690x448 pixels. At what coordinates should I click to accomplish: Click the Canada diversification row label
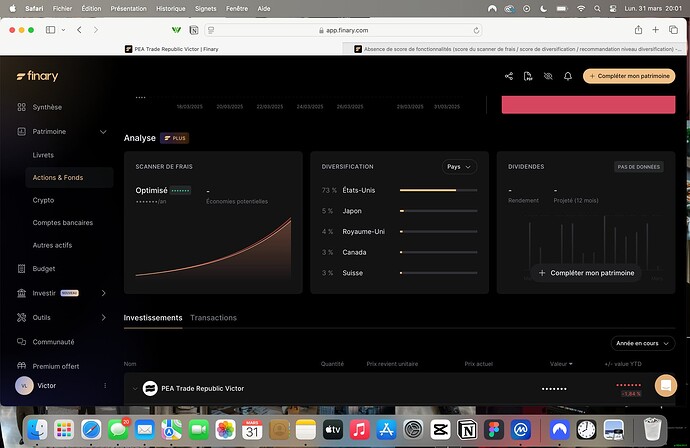click(x=354, y=252)
